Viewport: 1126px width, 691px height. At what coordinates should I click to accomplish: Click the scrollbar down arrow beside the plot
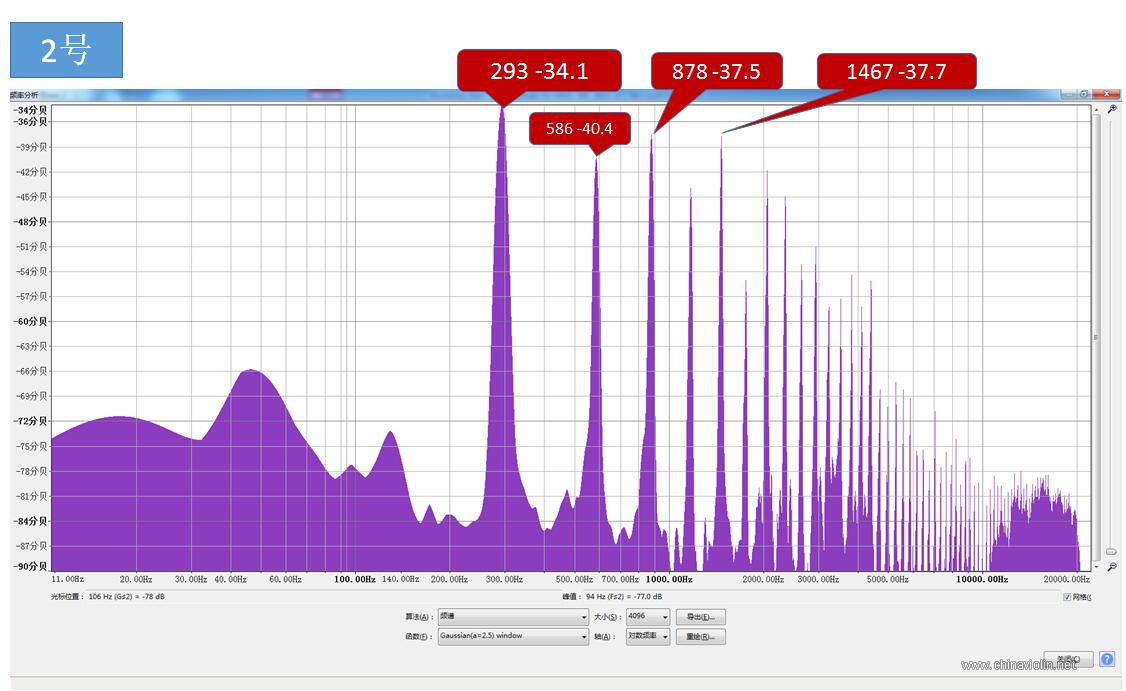(x=1096, y=567)
